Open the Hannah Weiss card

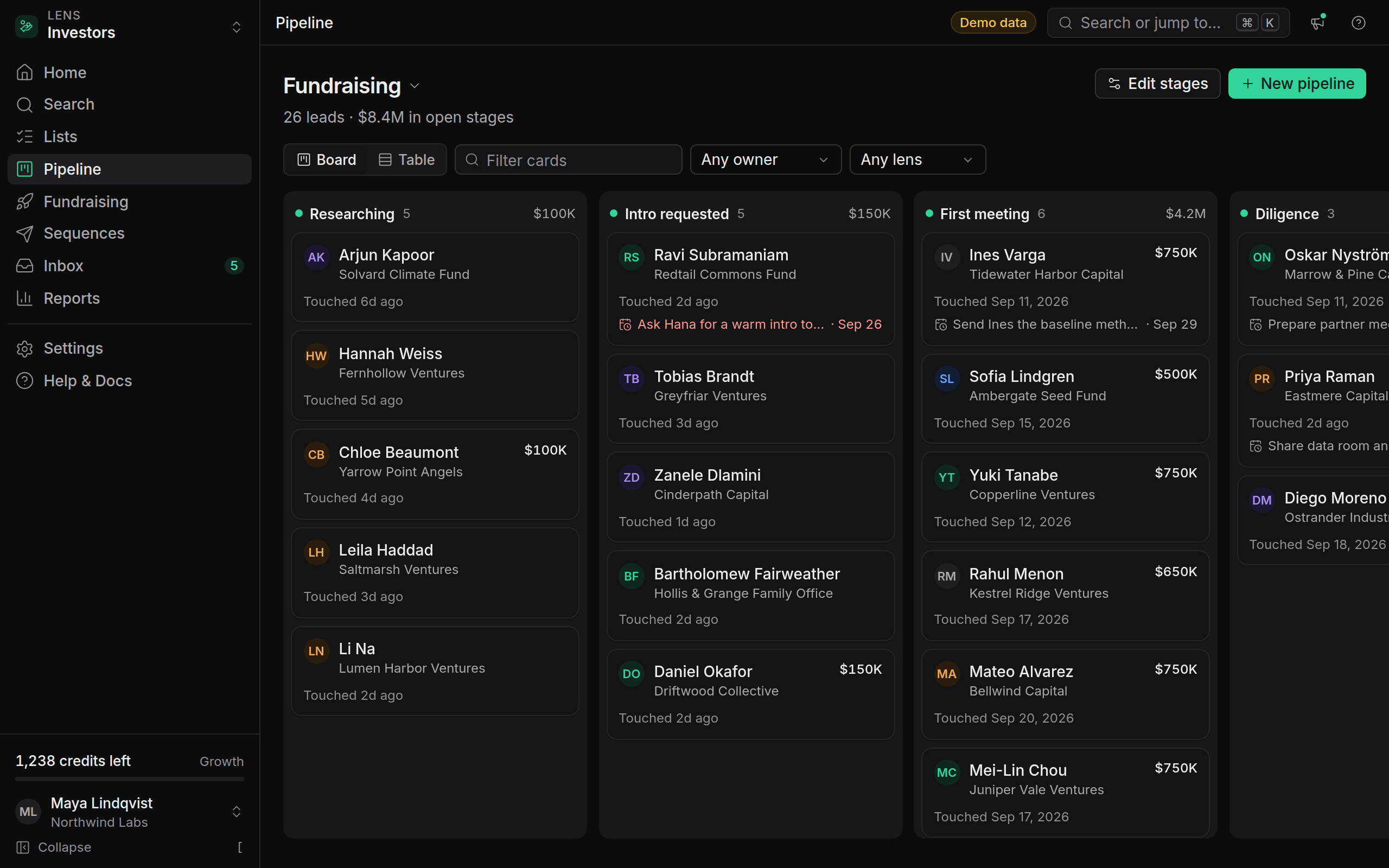435,375
